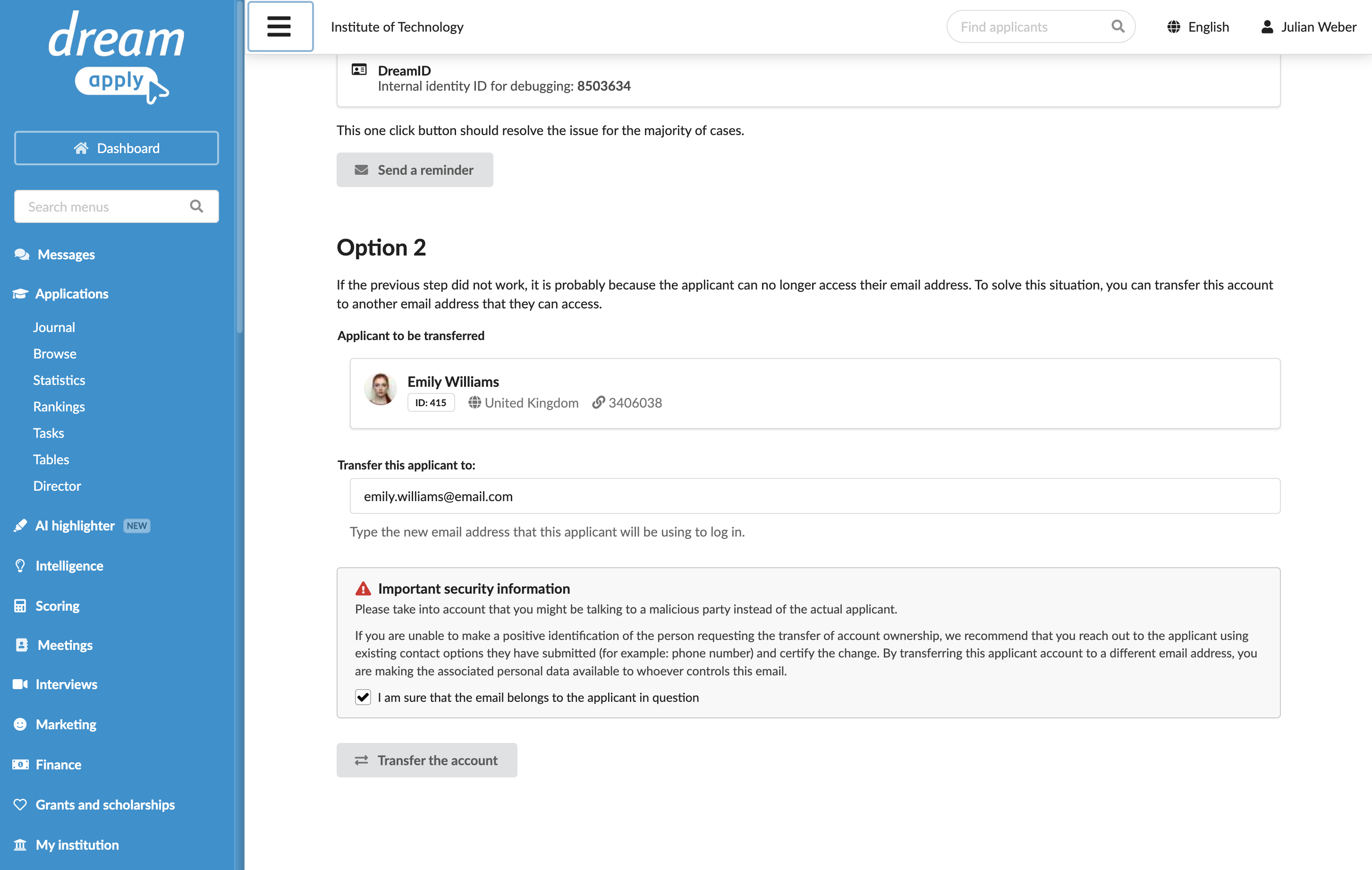This screenshot has width=1372, height=870.
Task: Click the Find applicants search magnifier
Action: [x=1118, y=26]
